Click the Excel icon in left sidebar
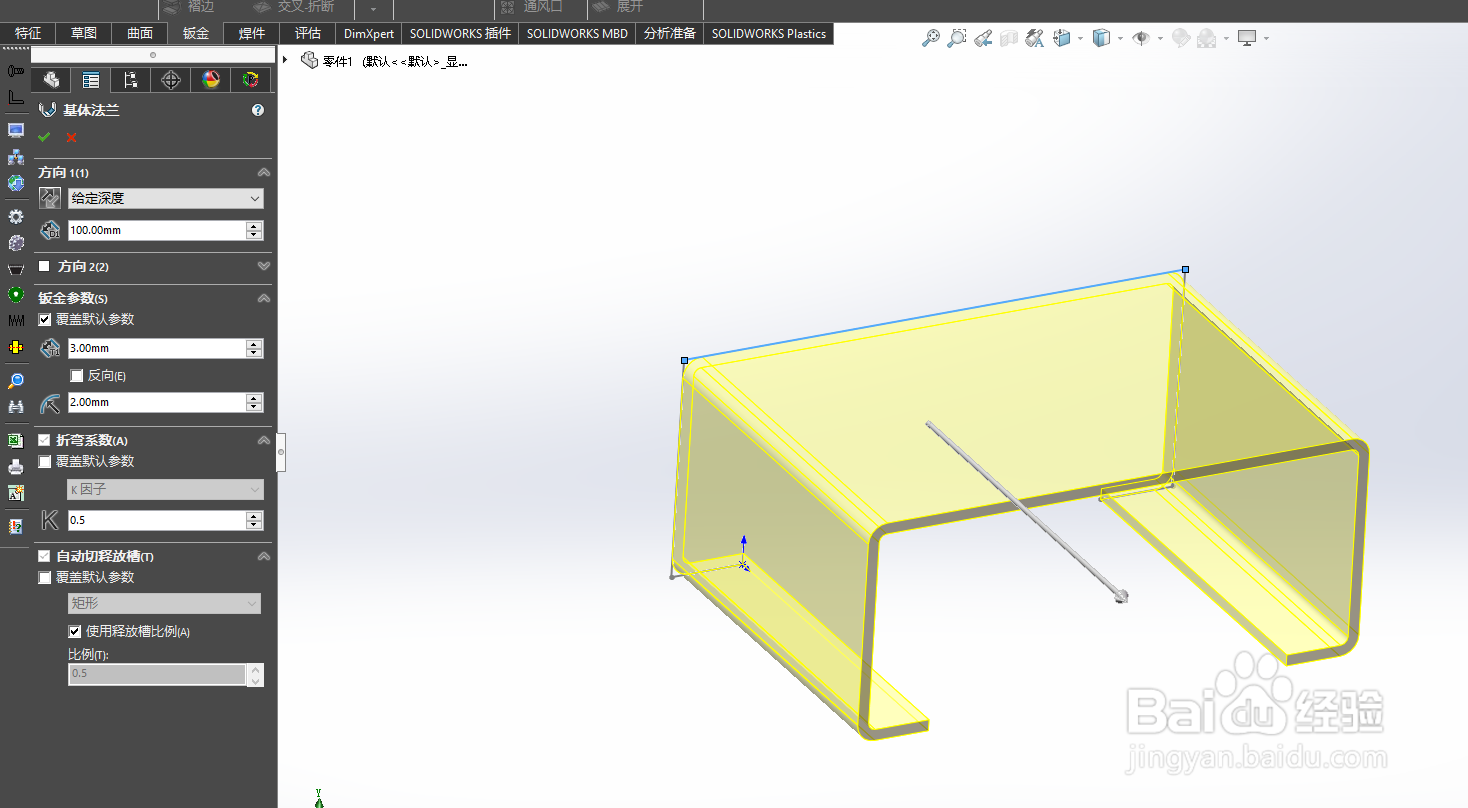Image resolution: width=1468 pixels, height=808 pixels. [x=16, y=440]
